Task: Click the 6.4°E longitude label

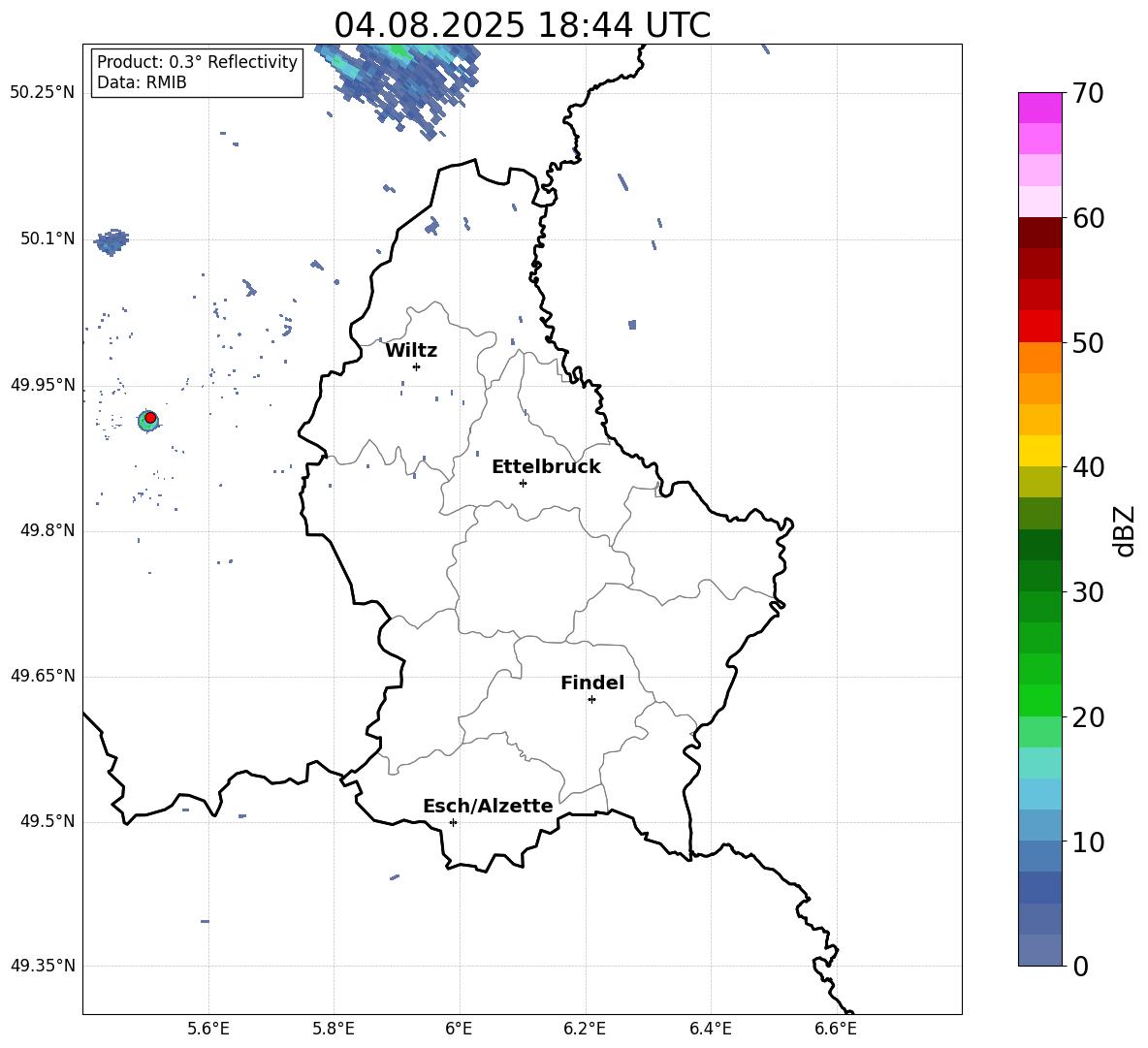Action: [x=710, y=1029]
